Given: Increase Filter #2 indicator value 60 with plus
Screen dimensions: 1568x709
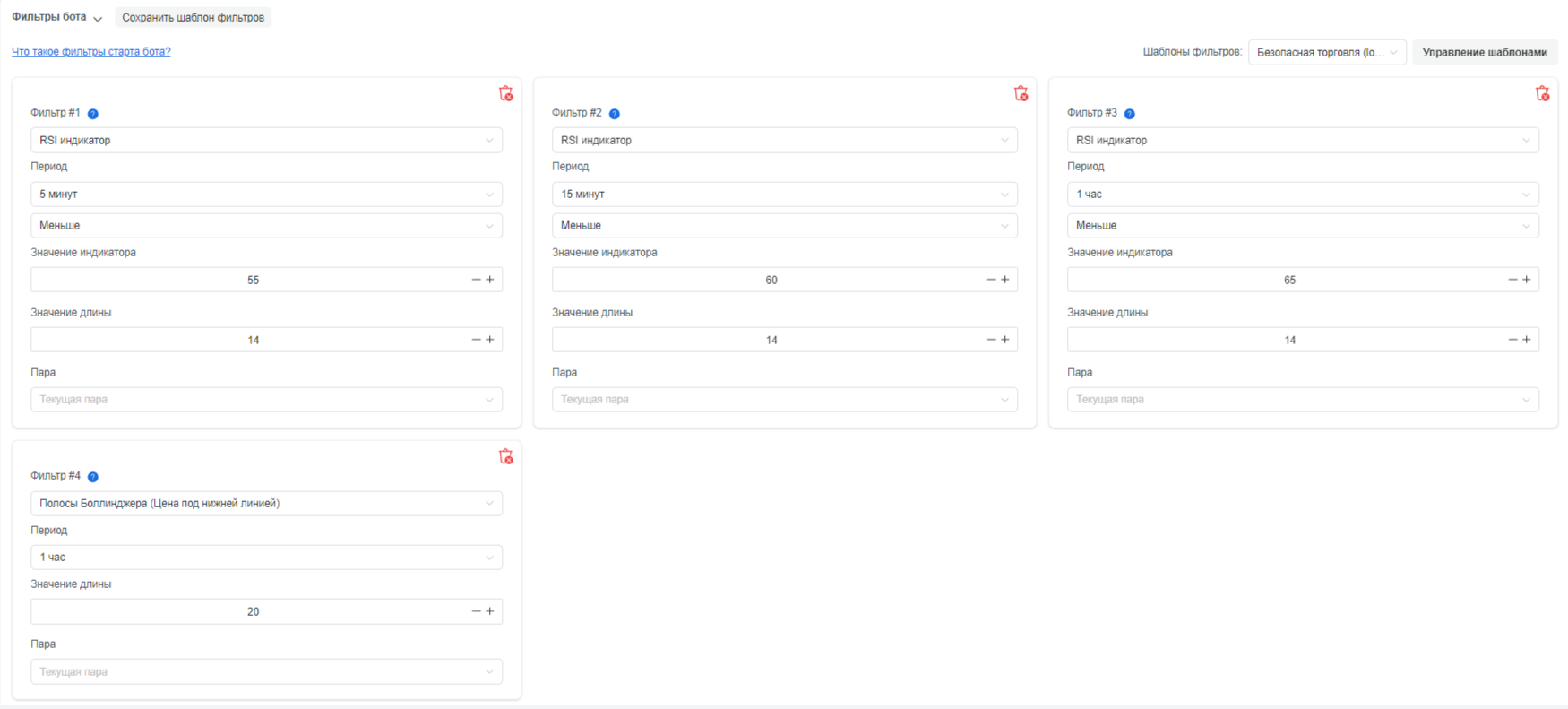Looking at the screenshot, I should click(1005, 280).
